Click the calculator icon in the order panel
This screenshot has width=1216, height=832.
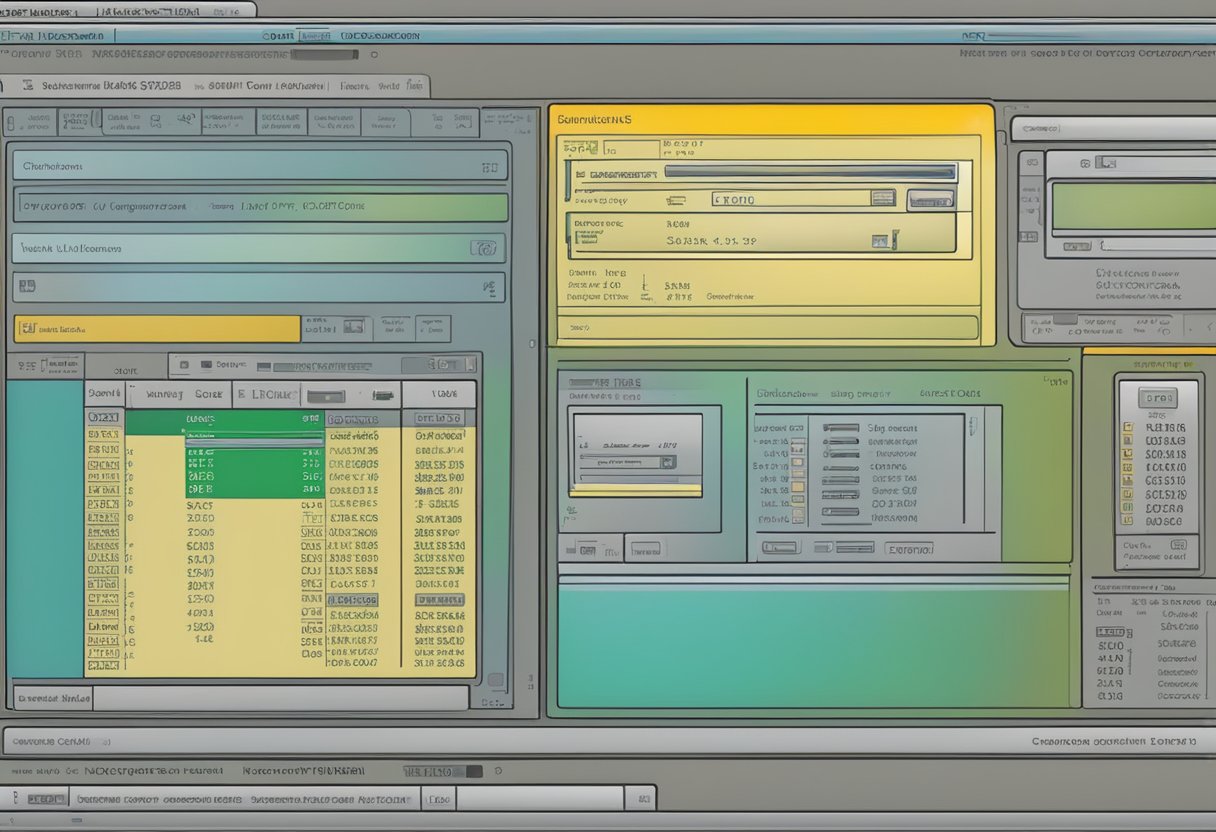tap(878, 239)
